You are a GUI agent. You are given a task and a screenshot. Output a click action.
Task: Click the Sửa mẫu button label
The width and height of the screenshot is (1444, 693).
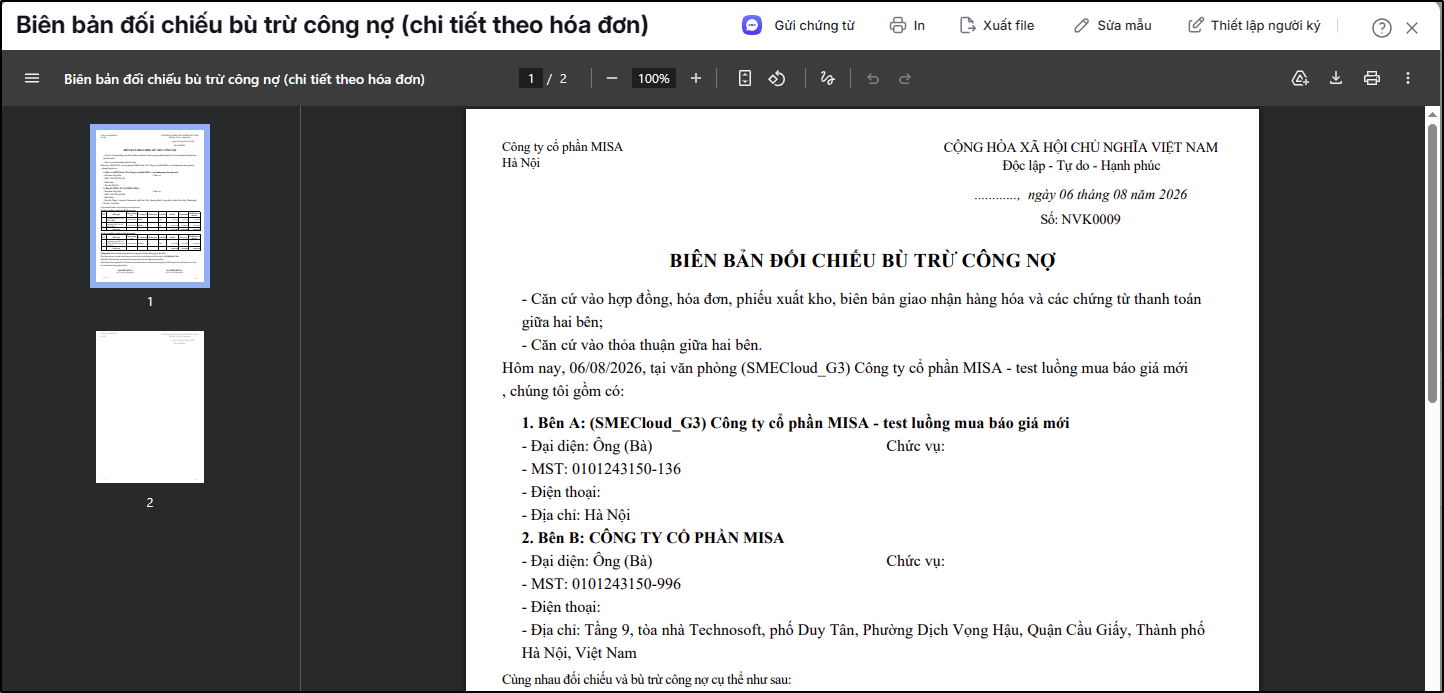pyautogui.click(x=1124, y=26)
